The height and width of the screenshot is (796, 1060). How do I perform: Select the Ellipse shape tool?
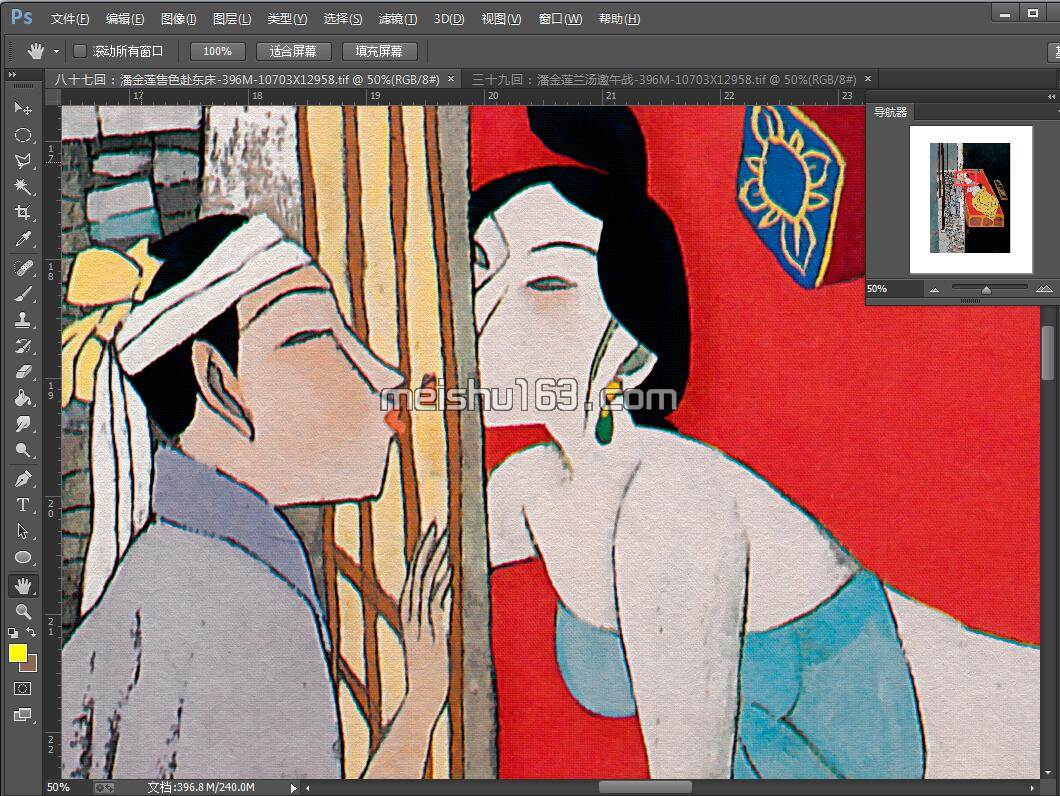22,557
